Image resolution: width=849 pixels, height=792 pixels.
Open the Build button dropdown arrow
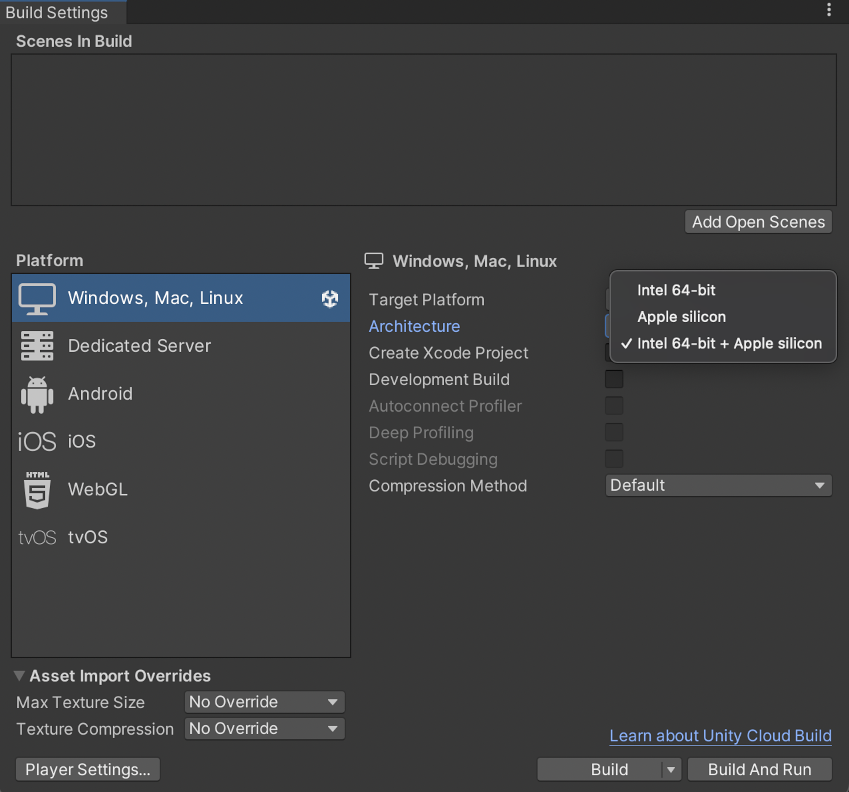[671, 769]
